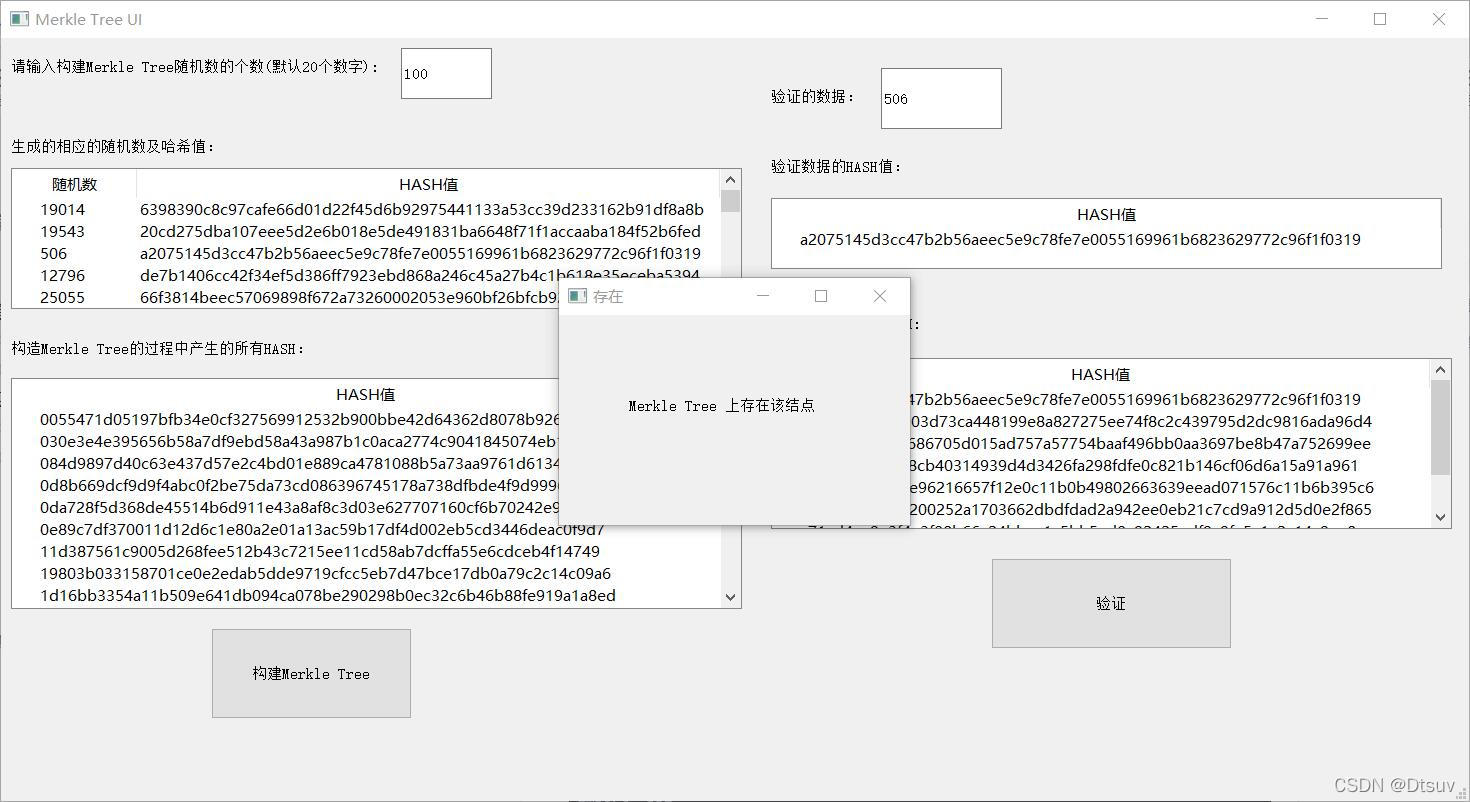Image resolution: width=1470 pixels, height=802 pixels.
Task: Click down arrow of verification path list scrollbar
Action: coord(1440,517)
